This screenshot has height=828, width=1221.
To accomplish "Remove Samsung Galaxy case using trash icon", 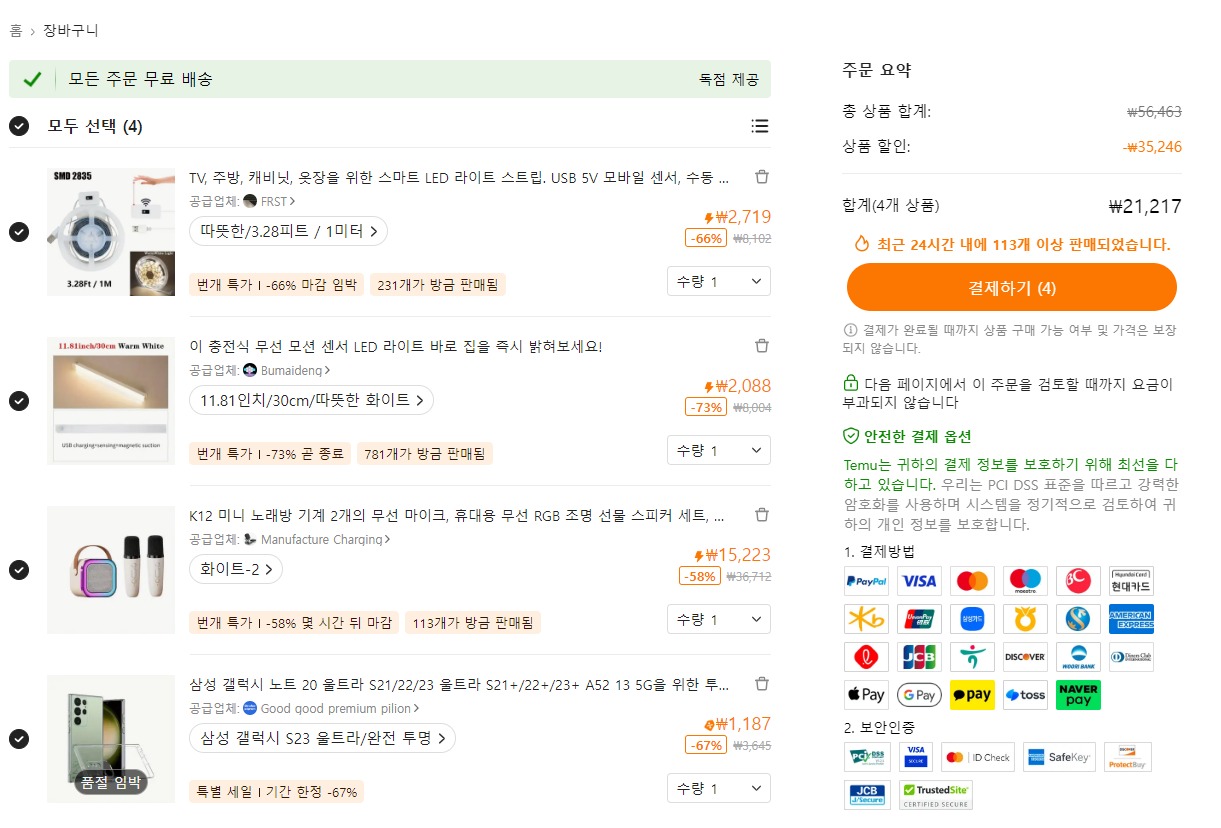I will [x=762, y=684].
